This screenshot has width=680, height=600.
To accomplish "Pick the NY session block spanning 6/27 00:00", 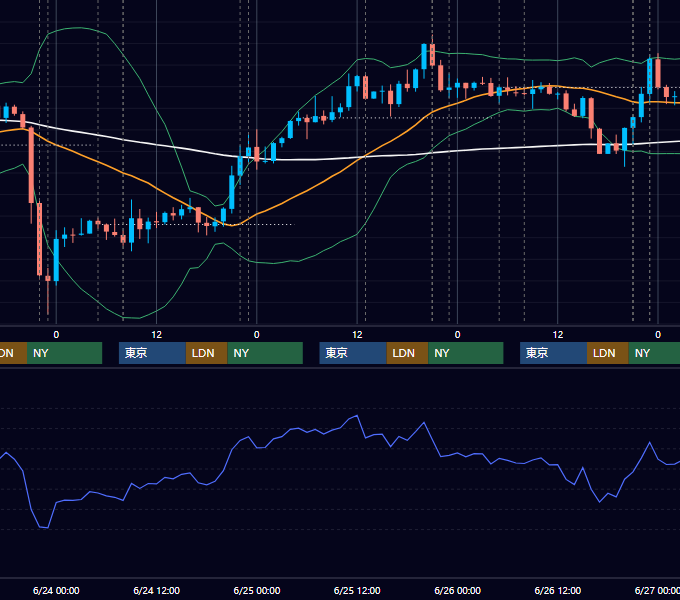I will (x=654, y=353).
